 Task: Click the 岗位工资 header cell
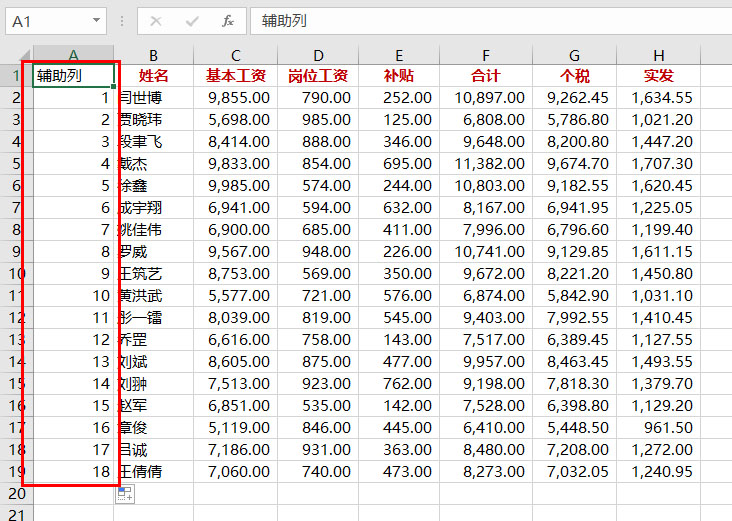pyautogui.click(x=318, y=76)
